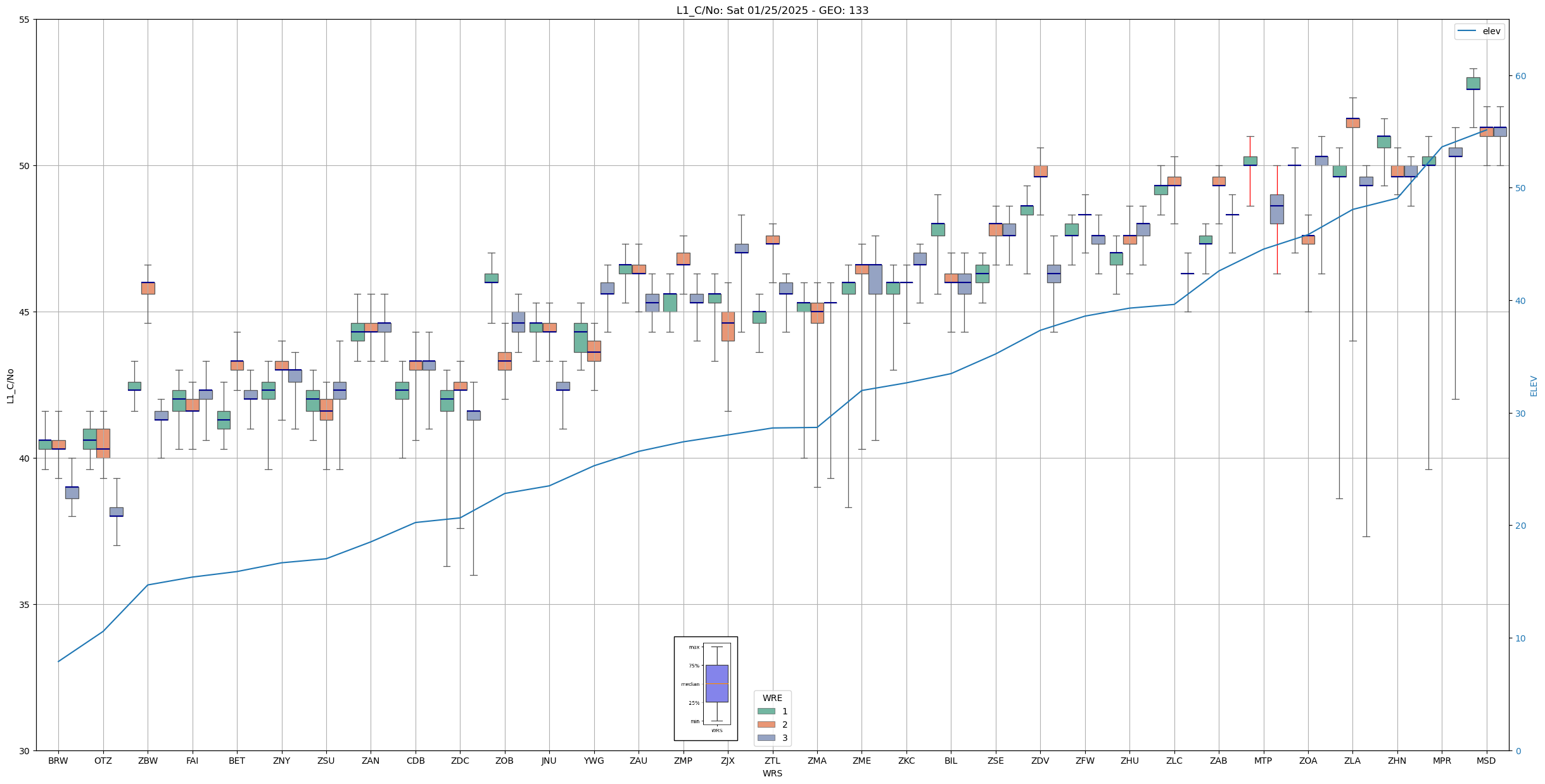Click the WRS x-axis title
The width and height of the screenshot is (1545, 784).
point(772,773)
